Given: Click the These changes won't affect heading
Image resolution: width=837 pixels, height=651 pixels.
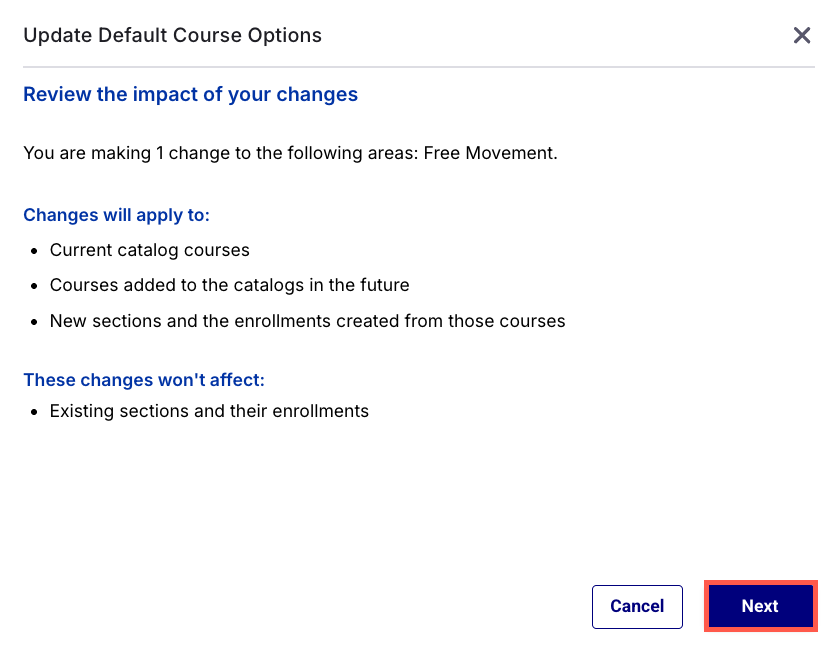Looking at the screenshot, I should [144, 379].
